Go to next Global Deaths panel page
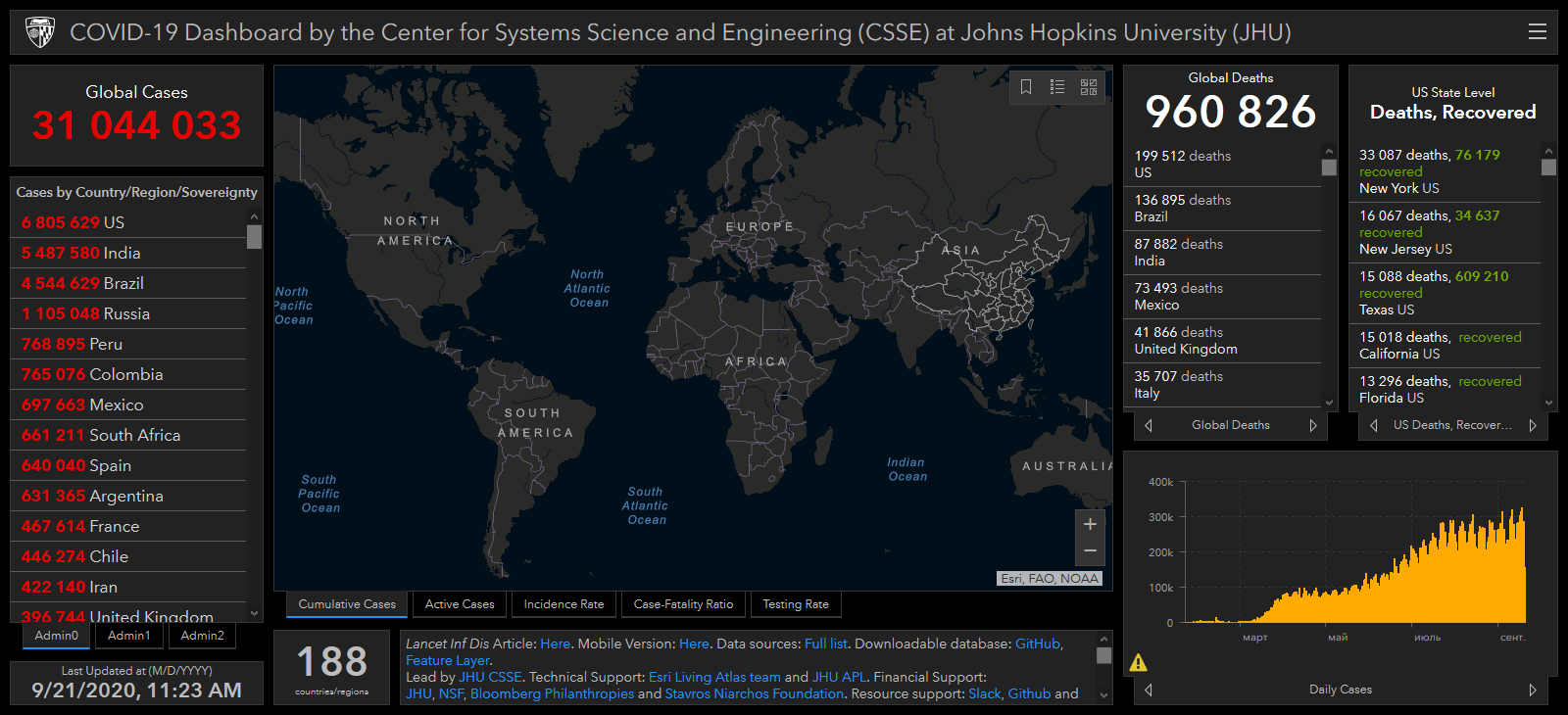 (x=1313, y=425)
